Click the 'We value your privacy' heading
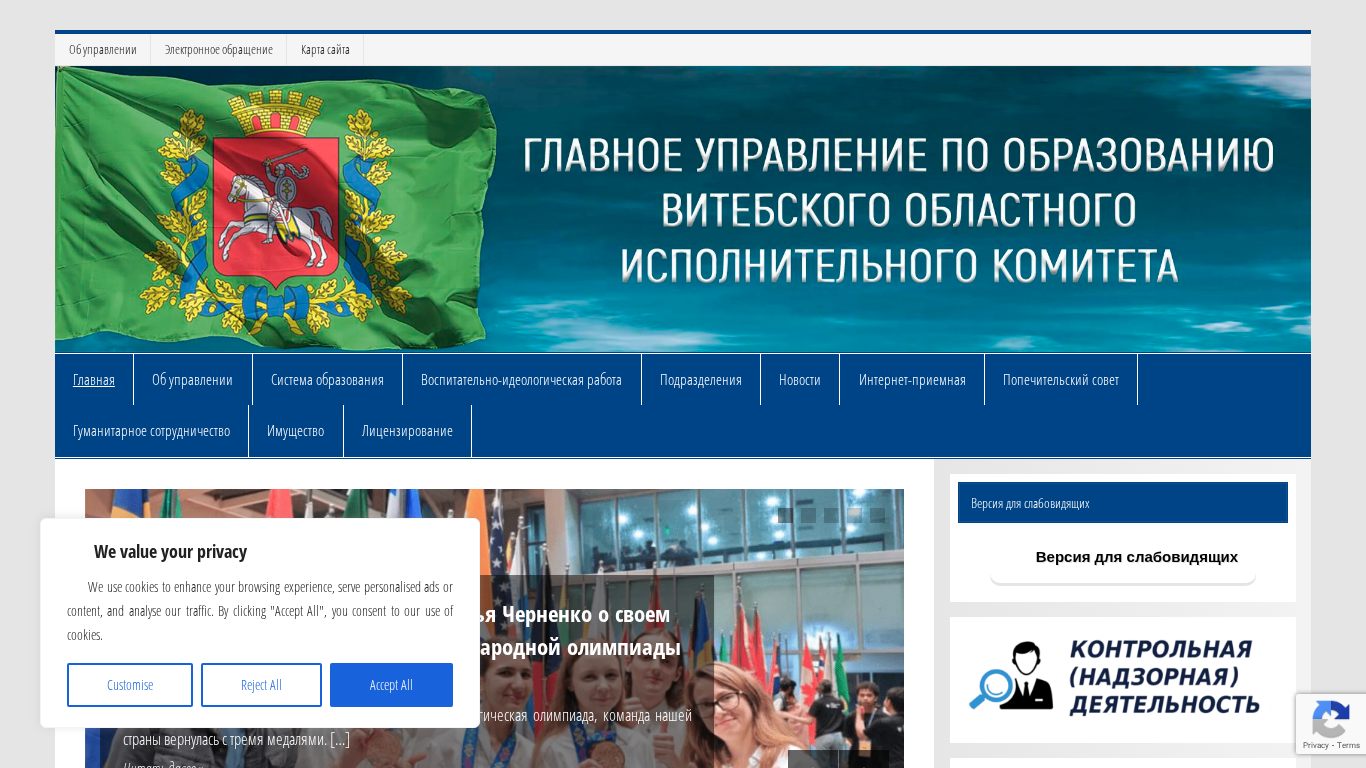Viewport: 1366px width, 768px height. point(170,551)
